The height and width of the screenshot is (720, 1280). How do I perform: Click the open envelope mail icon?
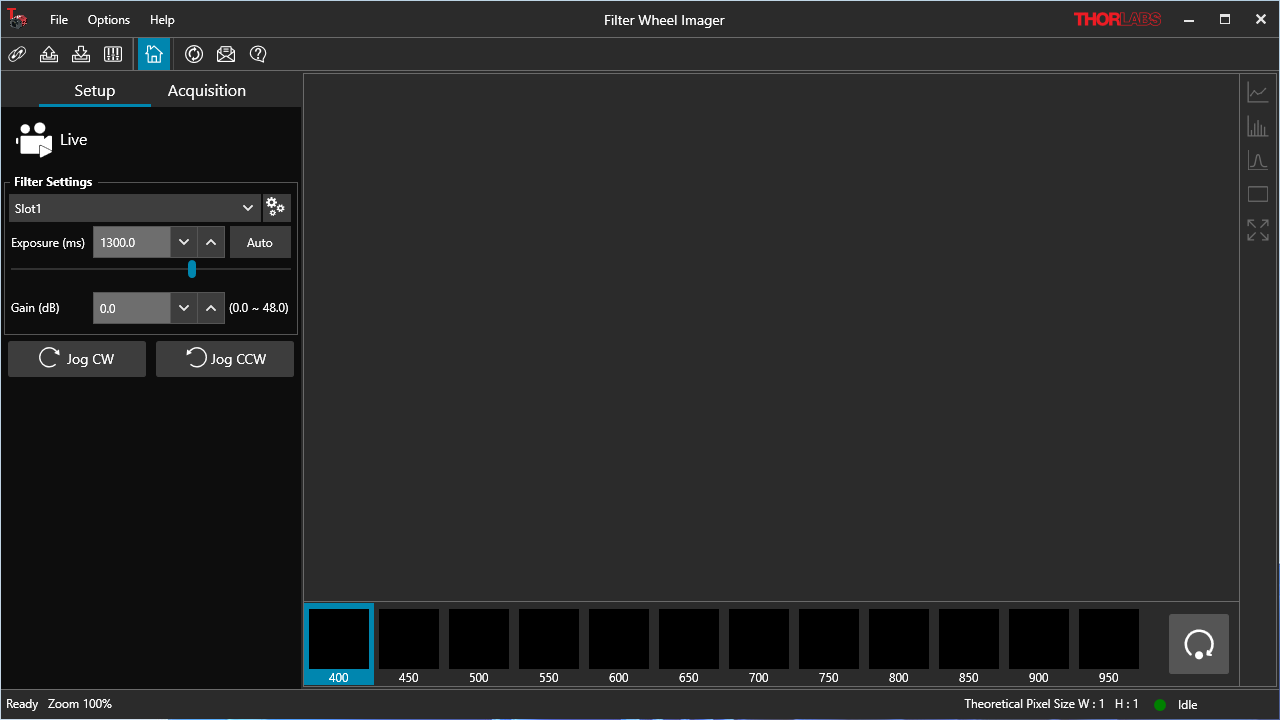tap(226, 54)
